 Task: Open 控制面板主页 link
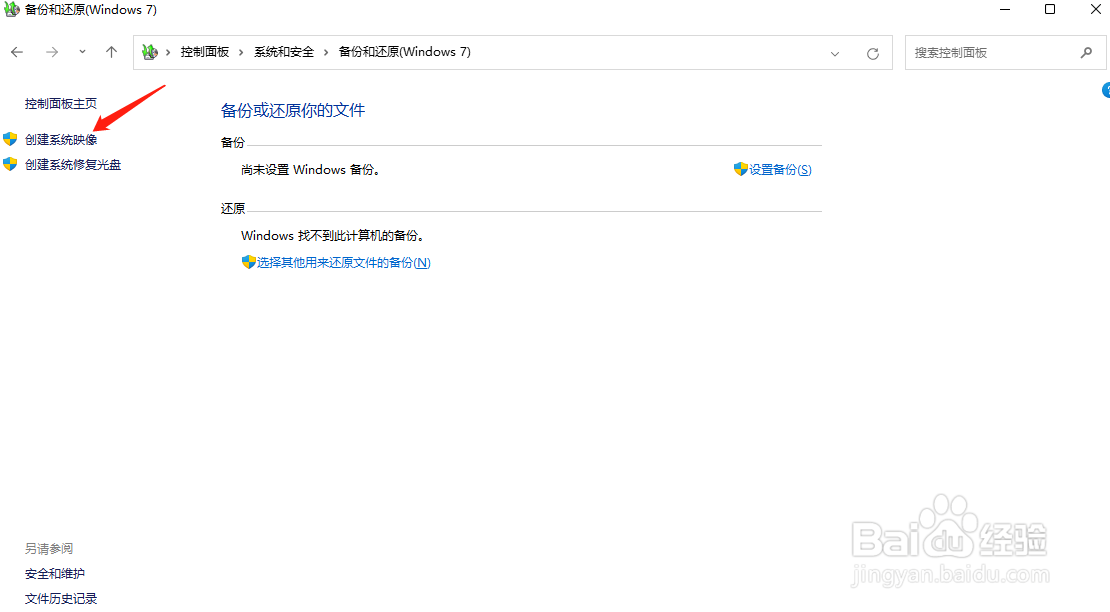pos(61,103)
